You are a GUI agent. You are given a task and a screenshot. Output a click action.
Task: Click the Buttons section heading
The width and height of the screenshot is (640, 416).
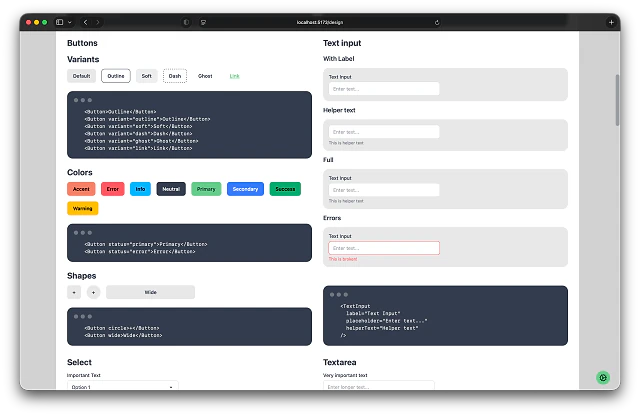tap(82, 43)
